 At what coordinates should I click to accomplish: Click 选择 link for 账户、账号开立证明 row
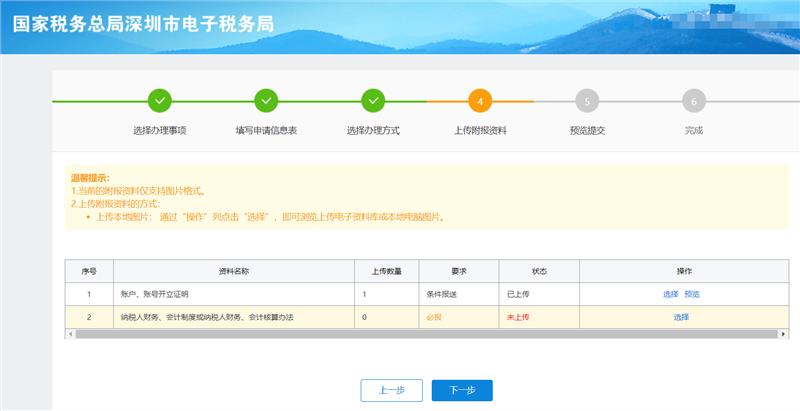[670, 294]
